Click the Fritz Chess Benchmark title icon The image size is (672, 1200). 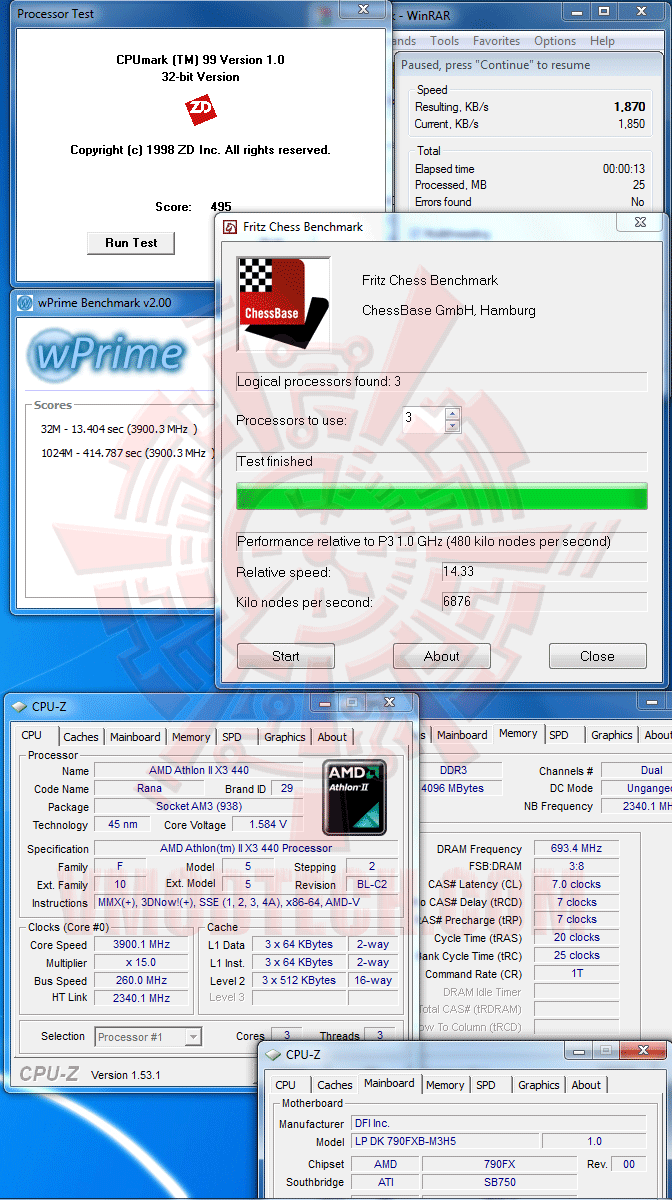point(230,227)
